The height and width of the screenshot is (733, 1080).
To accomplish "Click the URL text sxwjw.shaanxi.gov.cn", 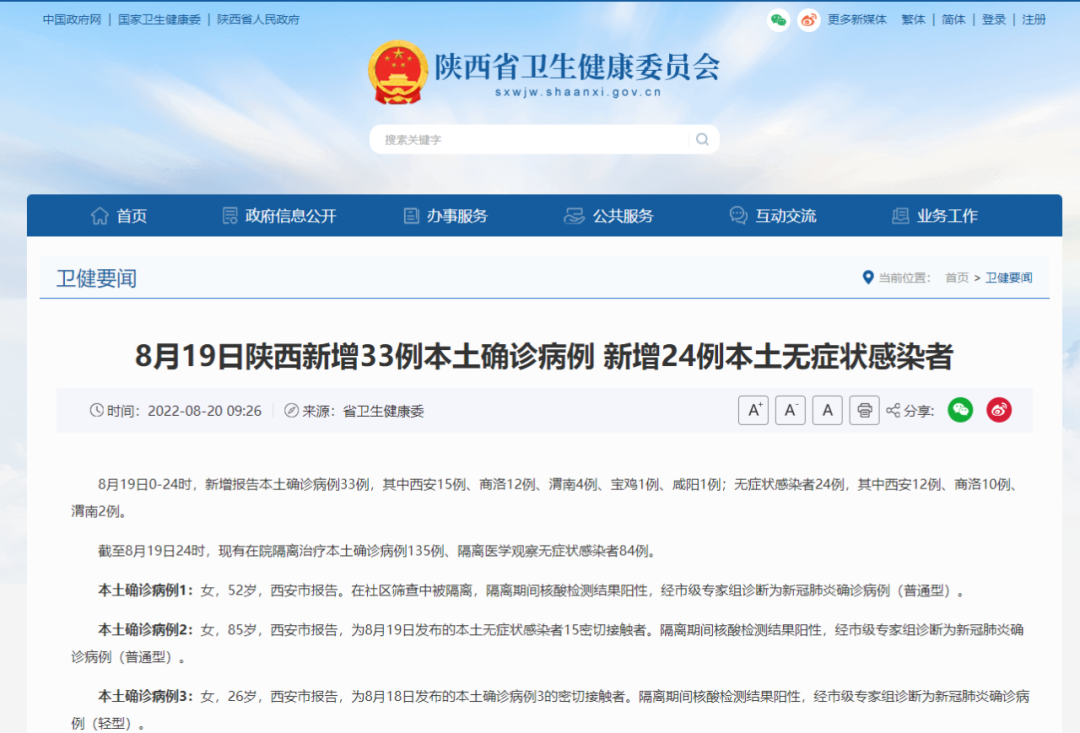I will (x=578, y=92).
